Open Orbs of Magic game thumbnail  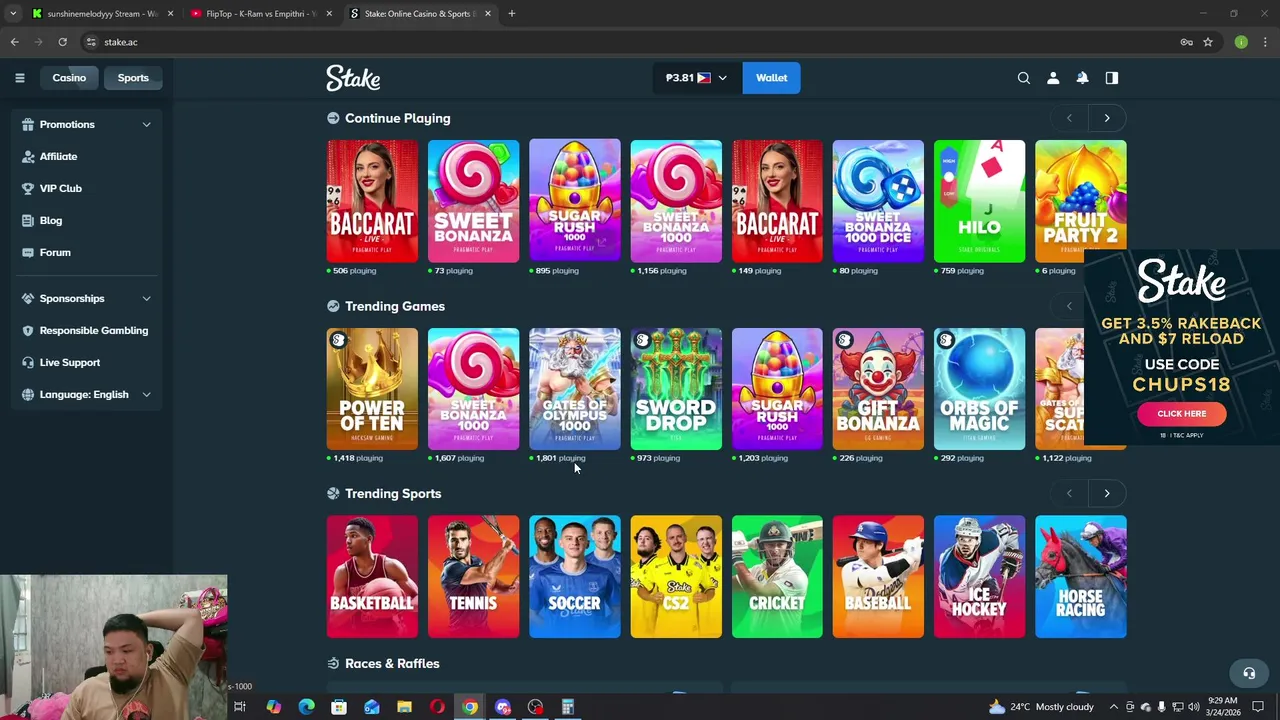pos(979,389)
